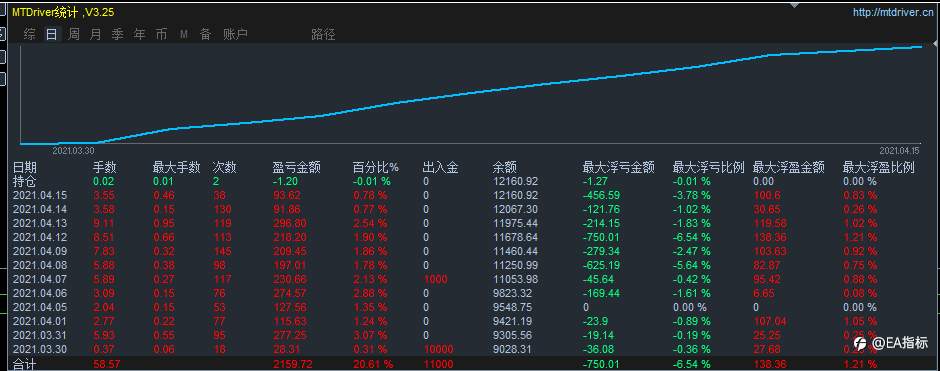The height and width of the screenshot is (371, 940).
Task: Click deposit value 1000 on 2021.04.07
Action: [435, 279]
